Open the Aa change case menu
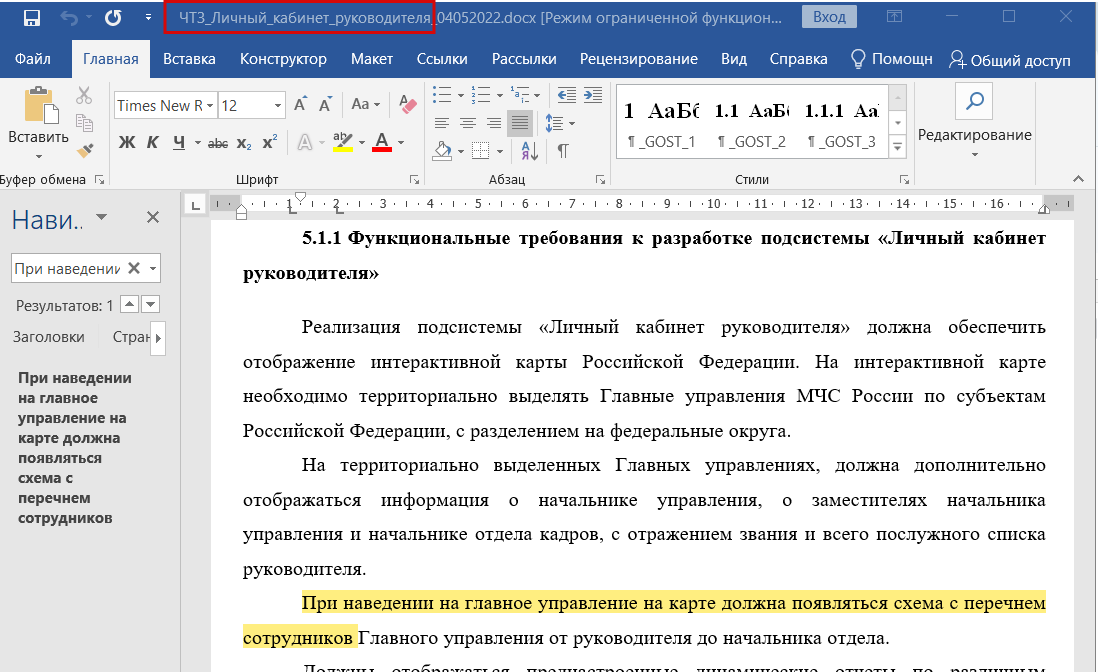 [365, 104]
